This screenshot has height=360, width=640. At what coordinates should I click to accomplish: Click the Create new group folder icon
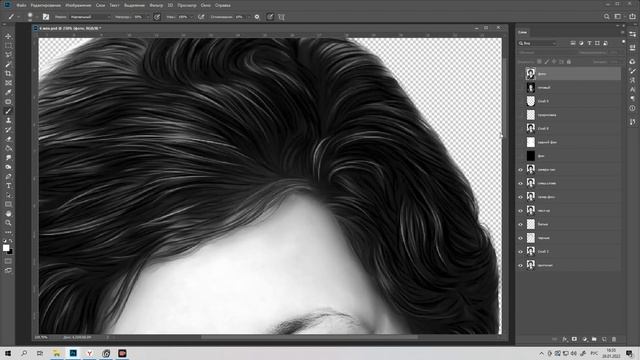(x=594, y=339)
